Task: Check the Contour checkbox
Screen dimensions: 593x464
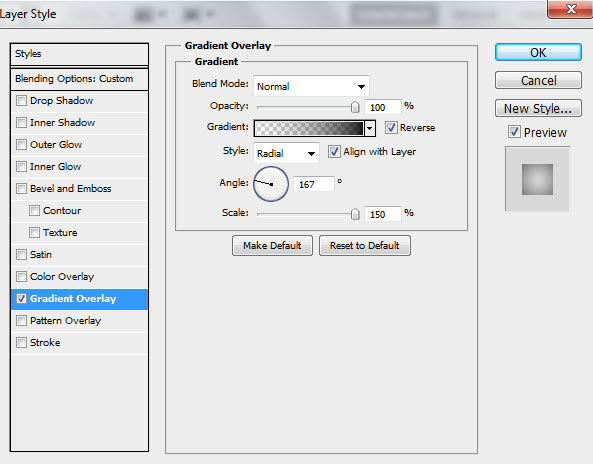Action: click(34, 210)
